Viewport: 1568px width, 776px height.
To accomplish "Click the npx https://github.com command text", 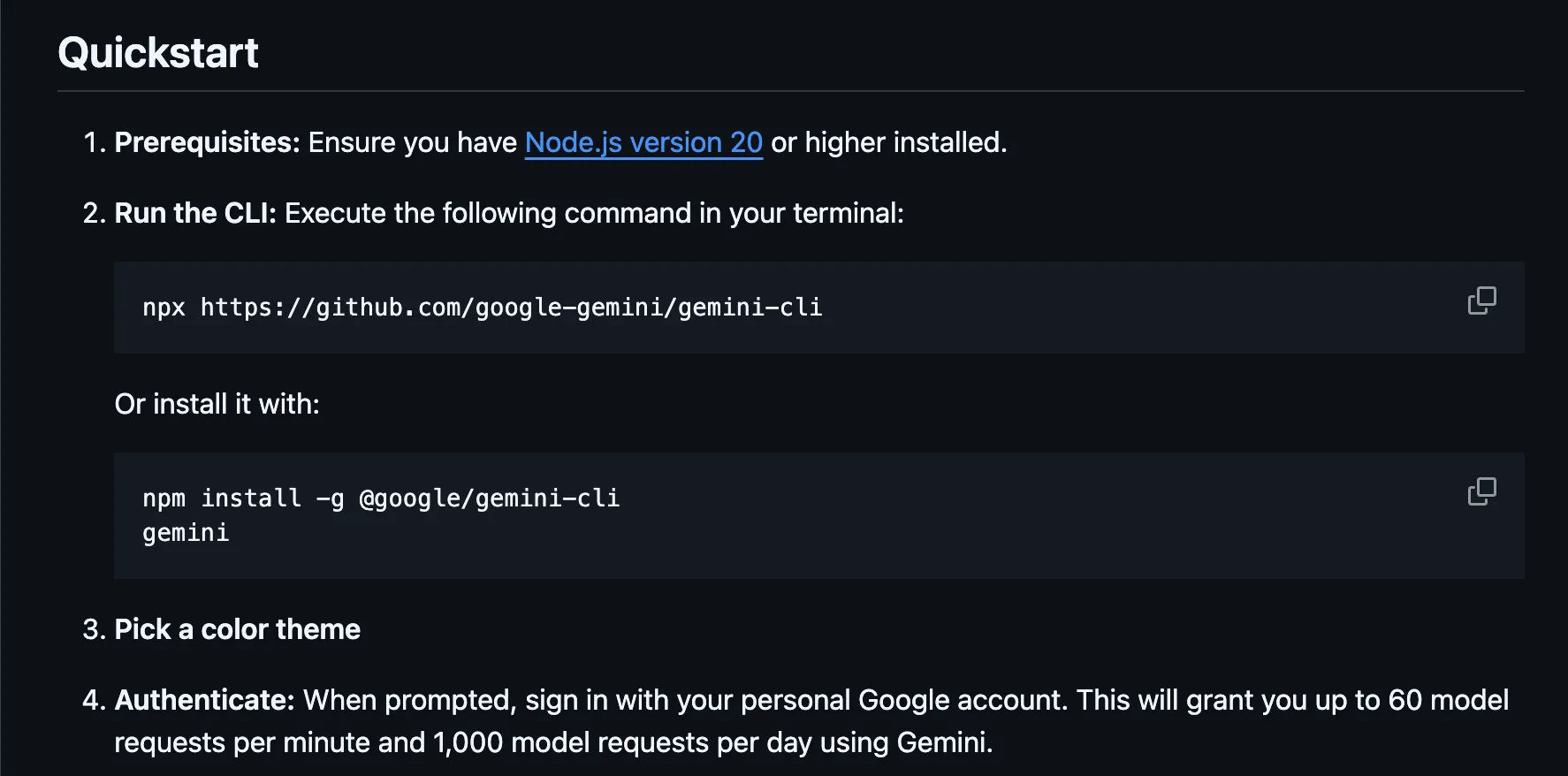I will click(483, 308).
